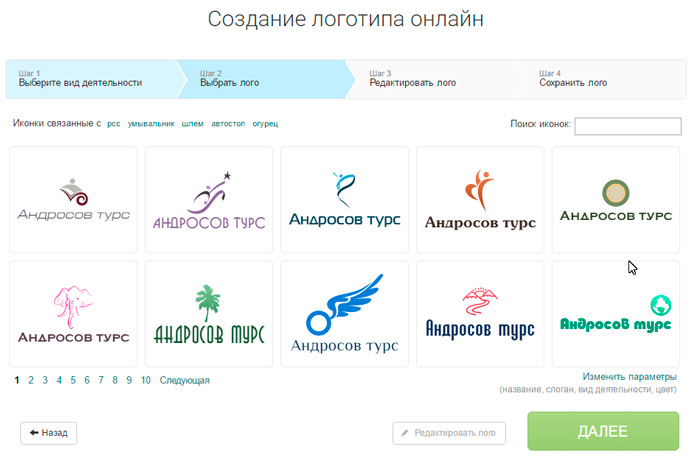Choose the orange dancing figure logo
Image resolution: width=690 pixels, height=465 pixels.
point(480,200)
